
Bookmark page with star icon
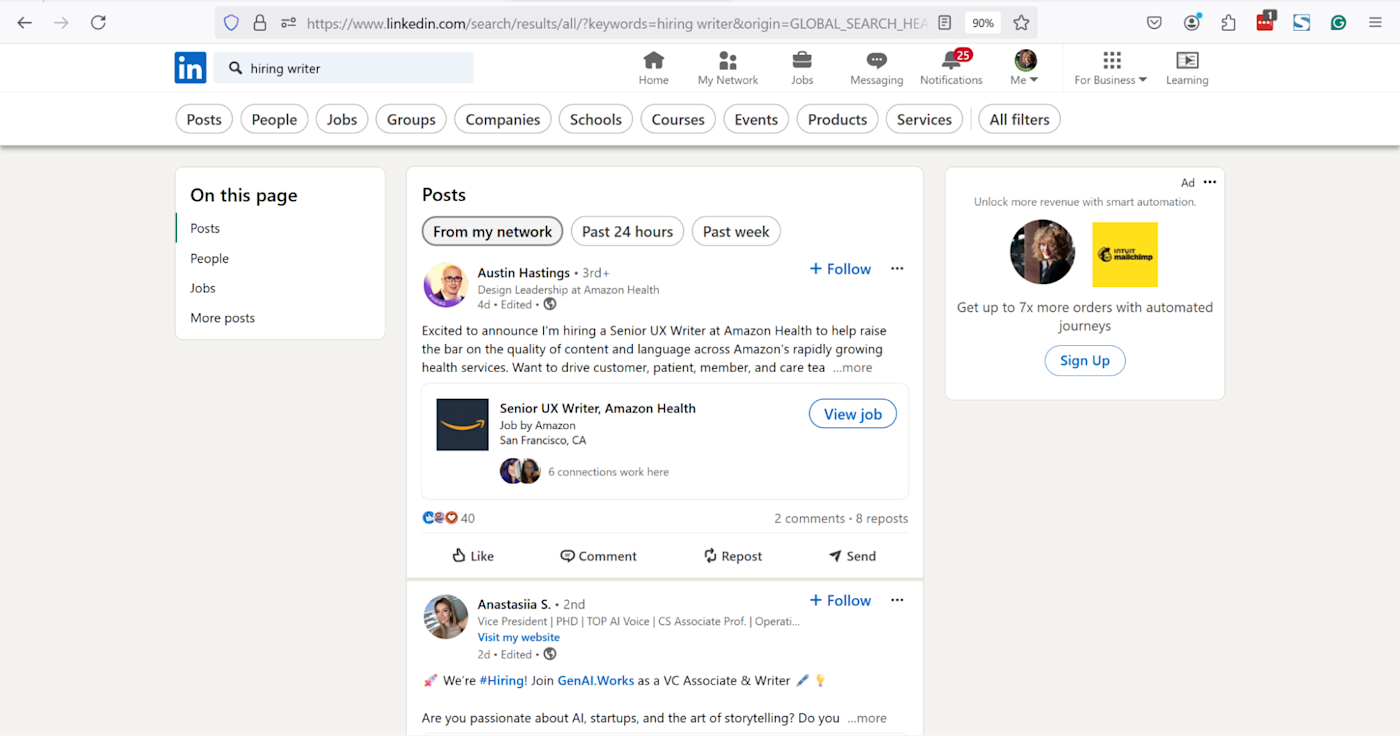1021,22
